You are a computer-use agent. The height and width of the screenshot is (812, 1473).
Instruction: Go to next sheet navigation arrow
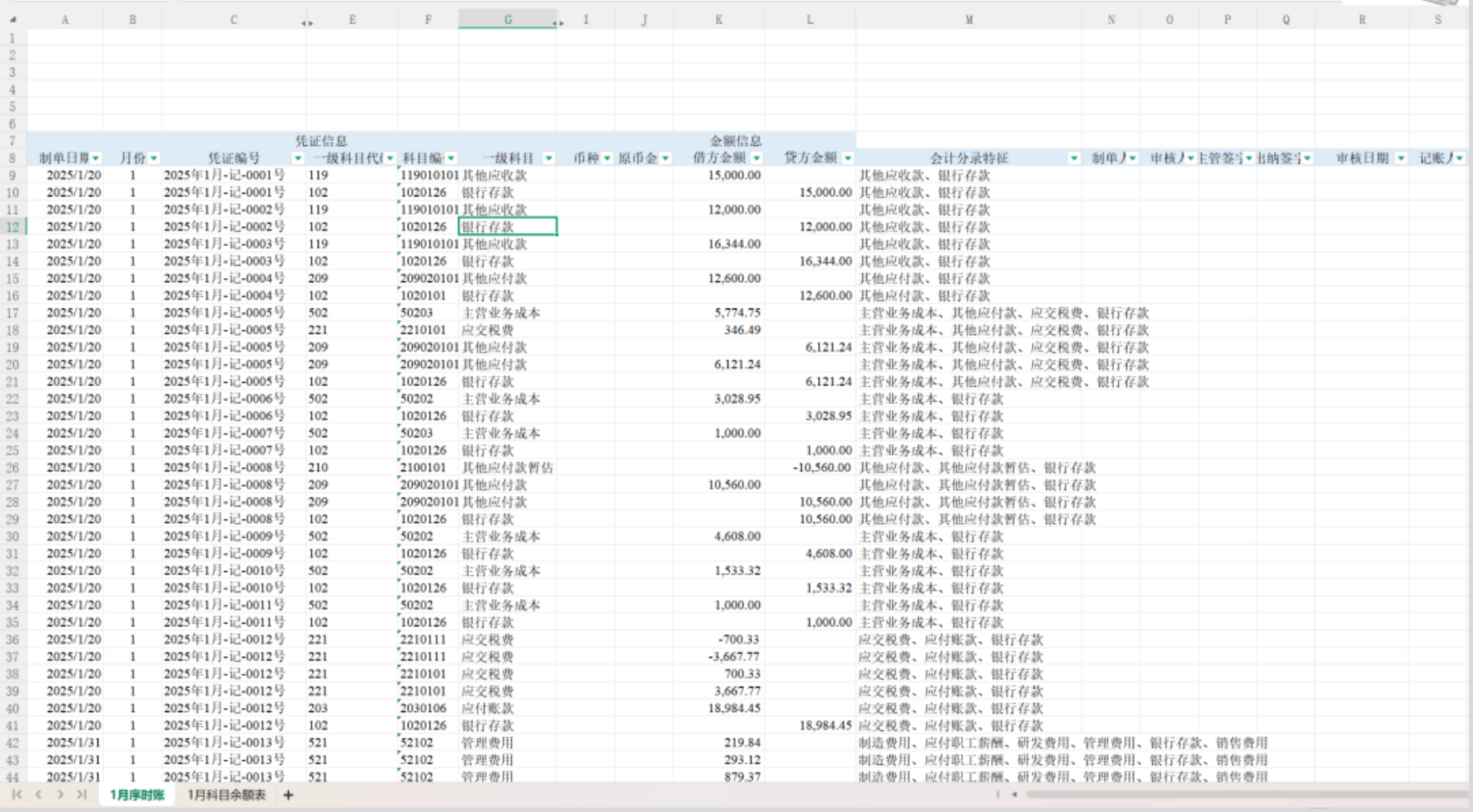(x=60, y=795)
